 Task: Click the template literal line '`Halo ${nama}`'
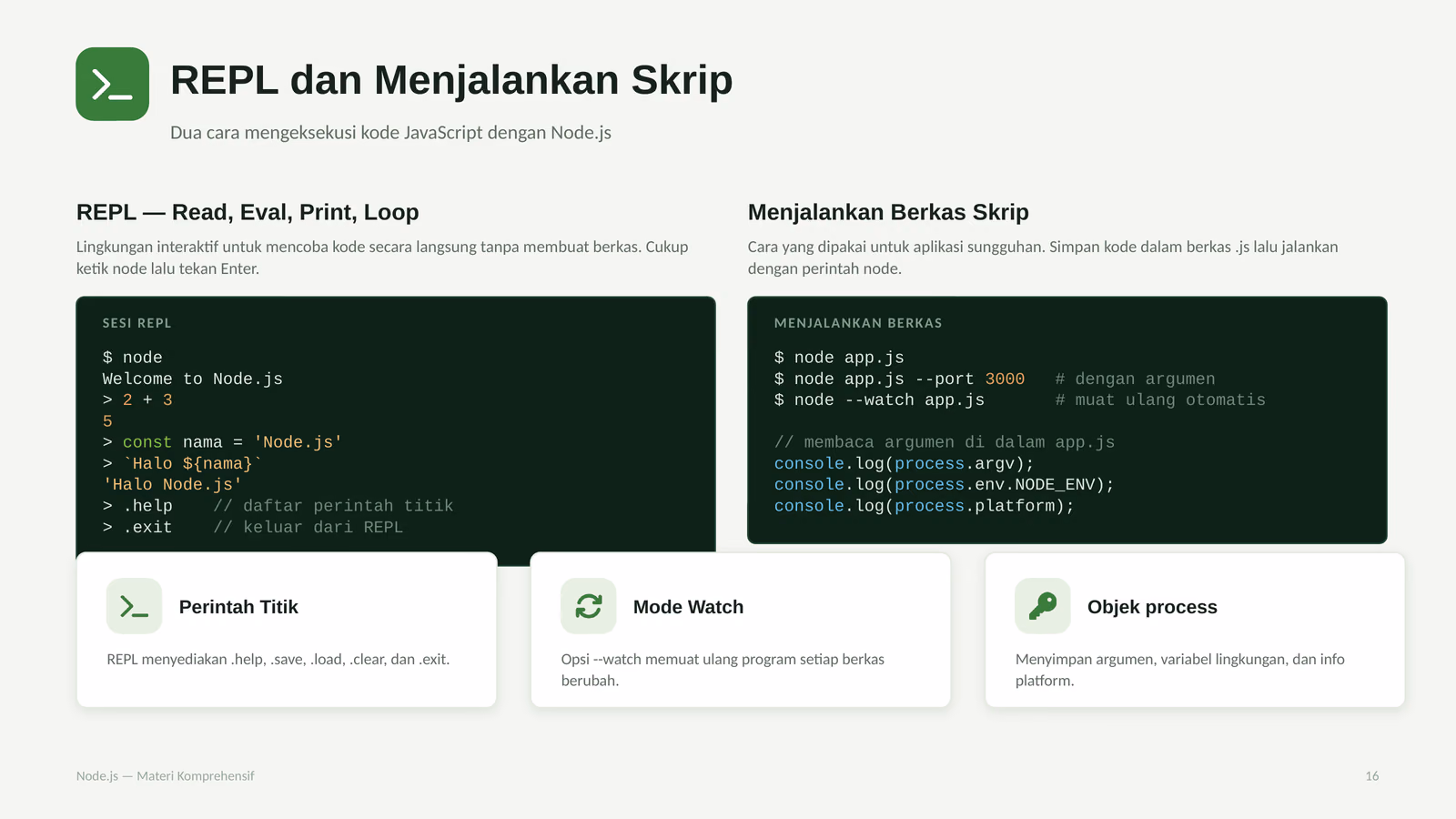click(x=192, y=463)
